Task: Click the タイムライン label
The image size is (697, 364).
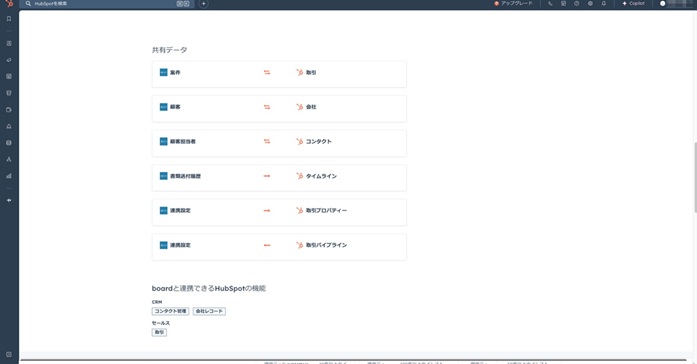Action: 321,176
